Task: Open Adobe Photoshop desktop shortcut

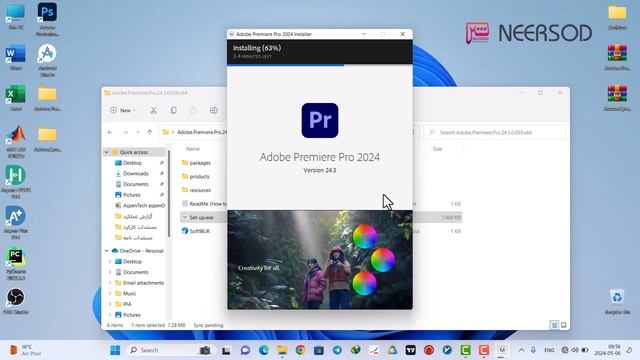Action: 47,20
